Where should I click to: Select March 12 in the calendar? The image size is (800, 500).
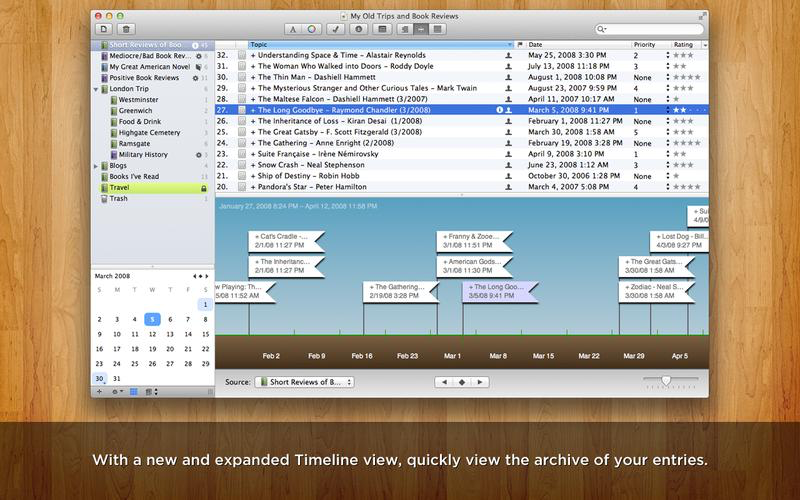pyautogui.click(x=151, y=334)
